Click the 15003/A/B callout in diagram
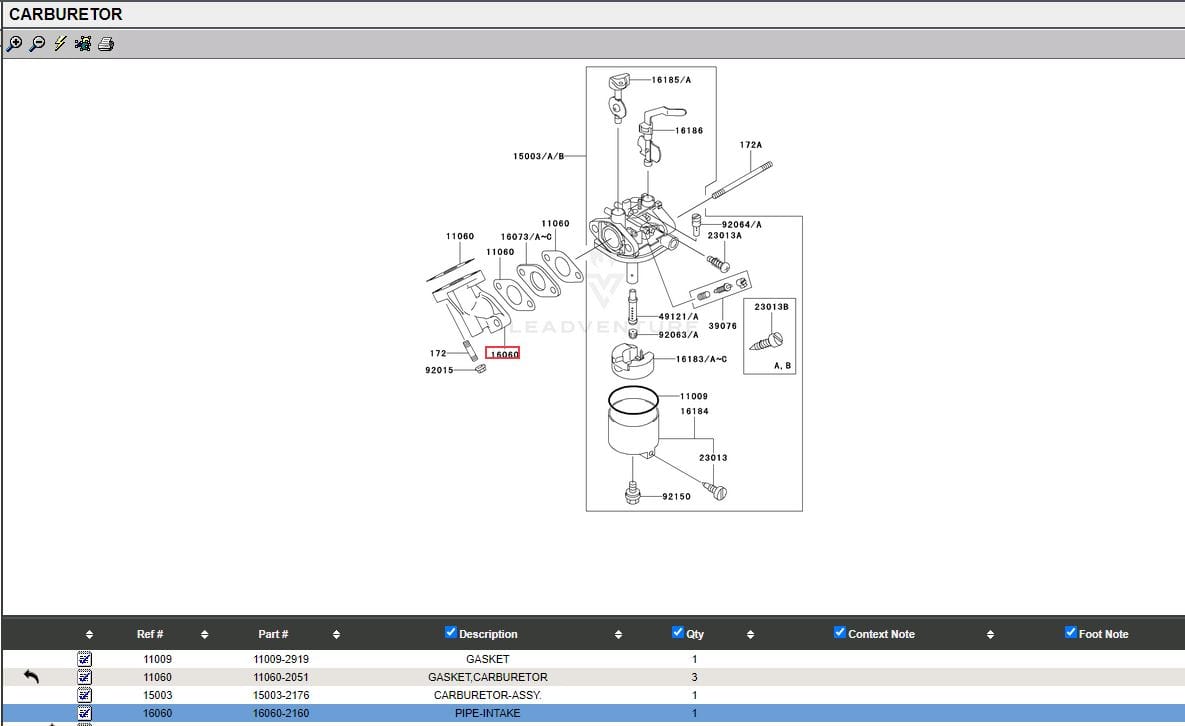The height and width of the screenshot is (726, 1185). 539,156
